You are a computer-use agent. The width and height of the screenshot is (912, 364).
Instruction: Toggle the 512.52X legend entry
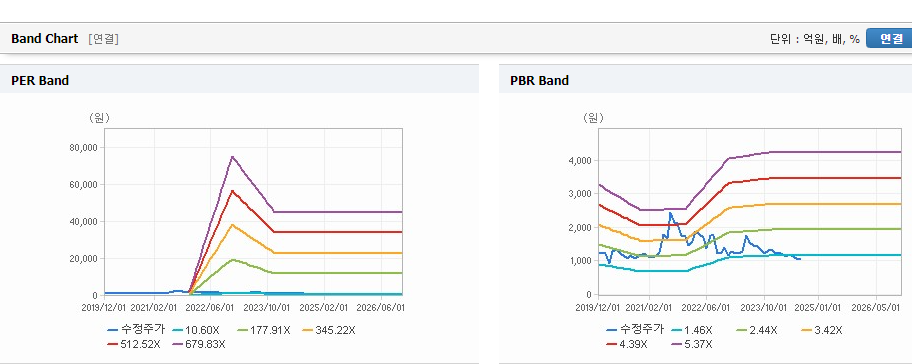[x=134, y=344]
